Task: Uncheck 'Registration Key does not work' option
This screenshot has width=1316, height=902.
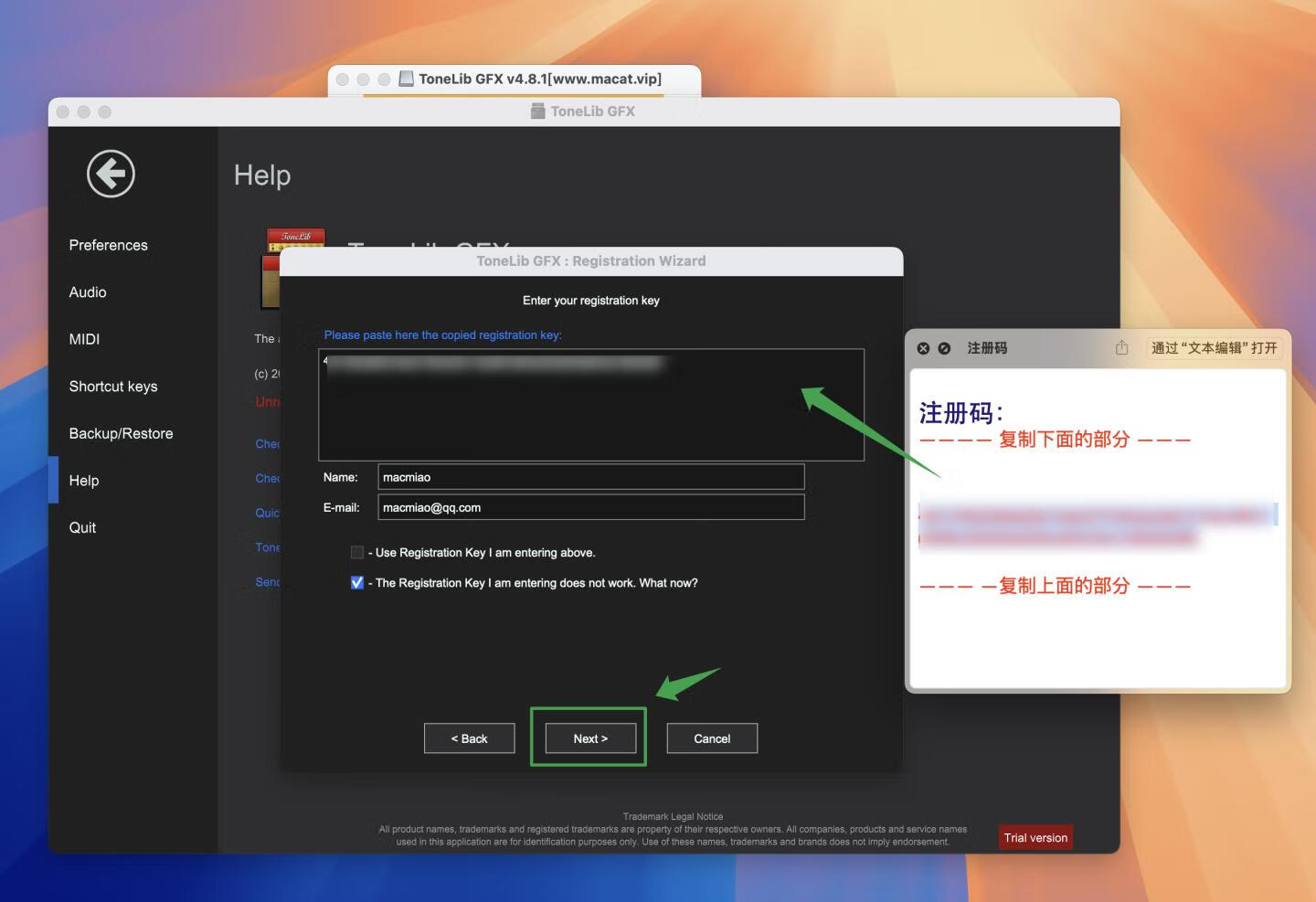Action: pos(357,582)
